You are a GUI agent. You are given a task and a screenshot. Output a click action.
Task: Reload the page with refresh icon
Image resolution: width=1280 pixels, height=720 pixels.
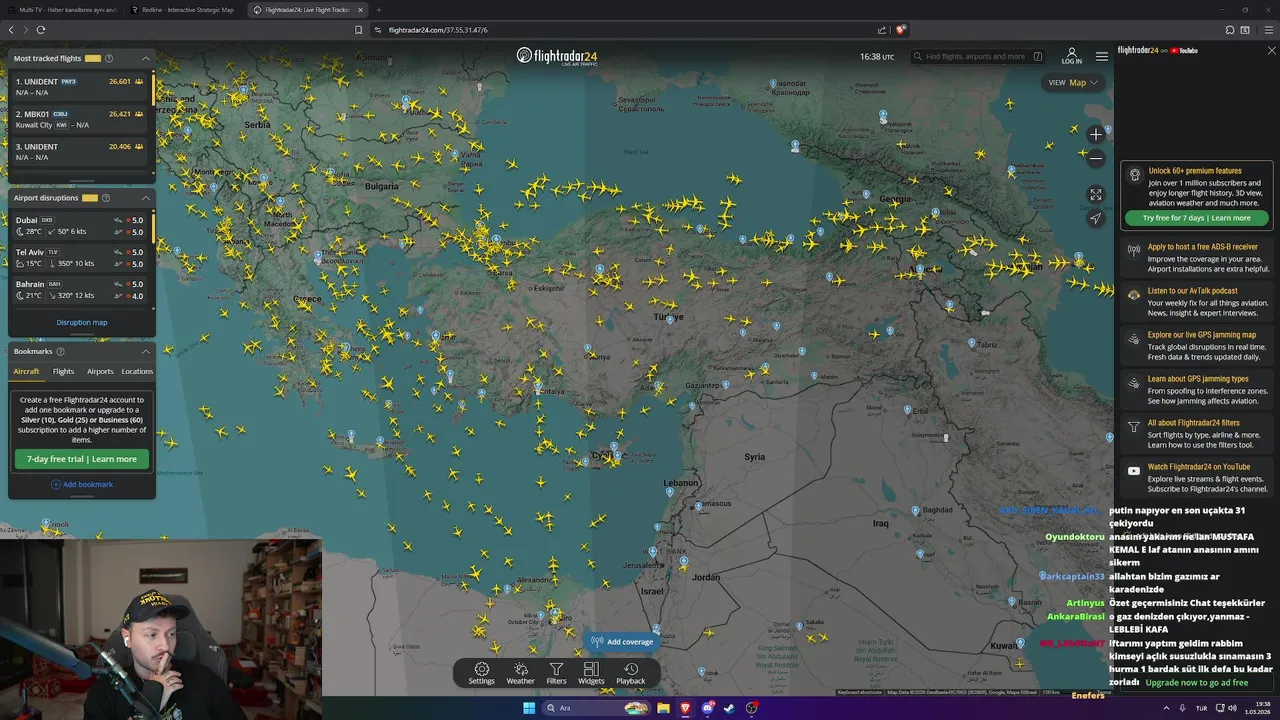[40, 30]
